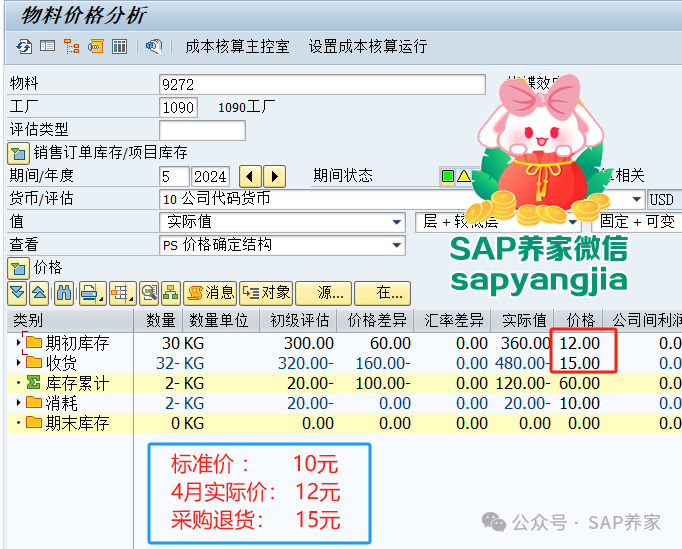Click the empty 评估类型 field
The image size is (682, 549).
[202, 130]
